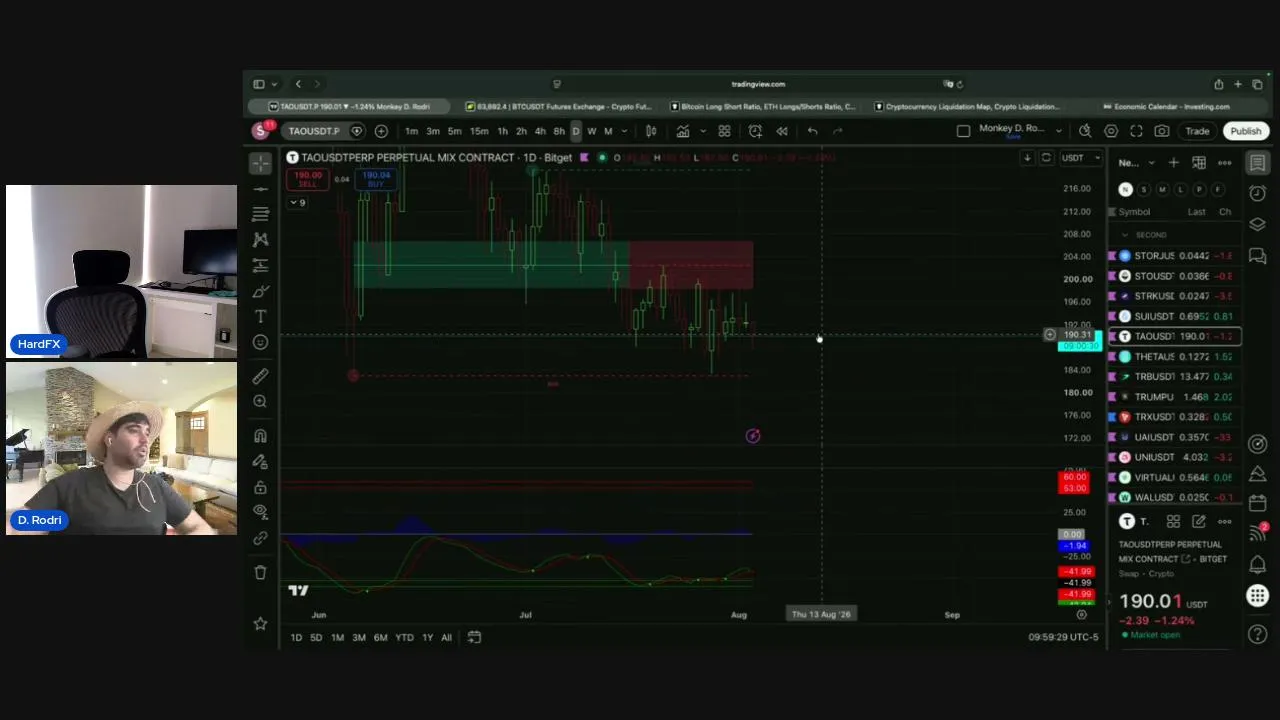Screen dimensions: 1280x720
Task: Select the W weekly timeframe
Action: [591, 131]
